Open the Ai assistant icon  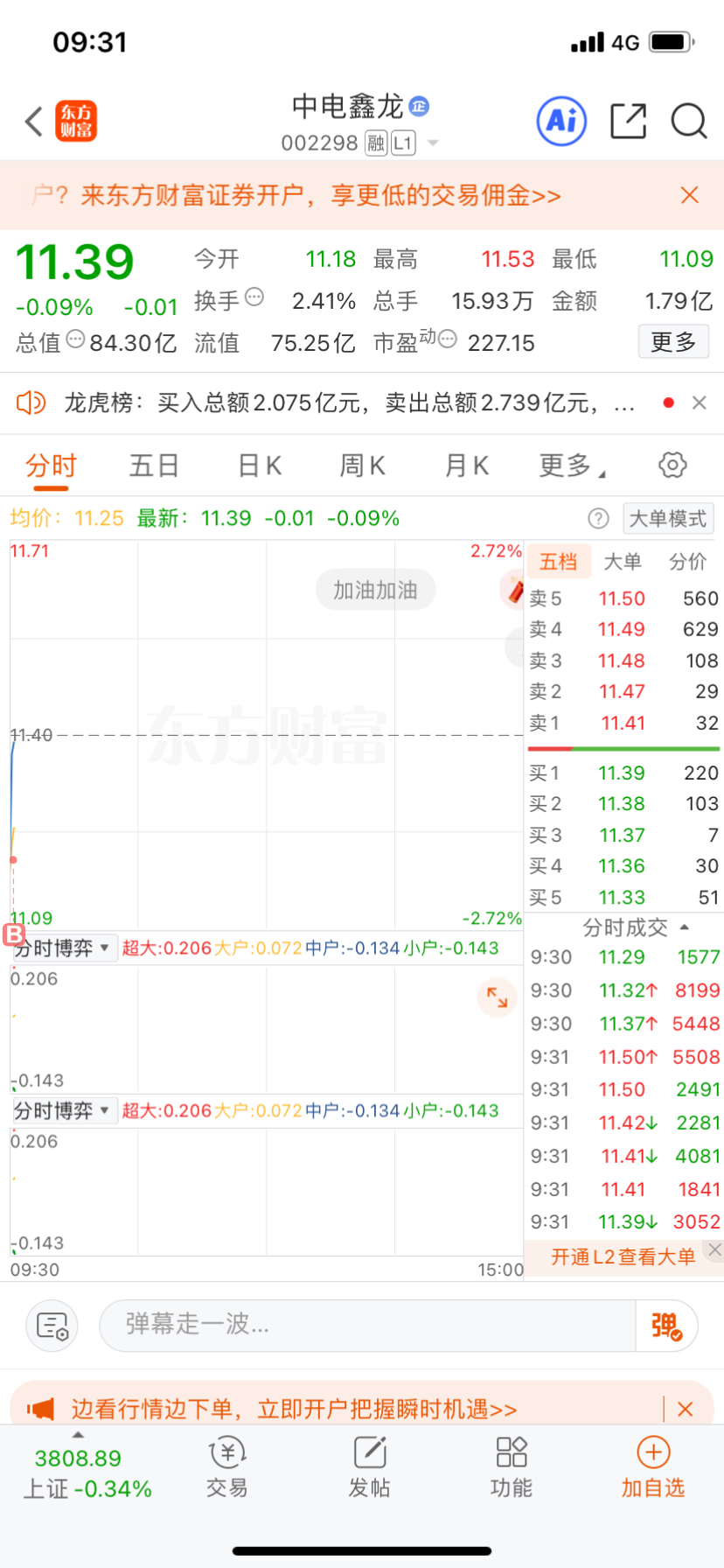561,121
